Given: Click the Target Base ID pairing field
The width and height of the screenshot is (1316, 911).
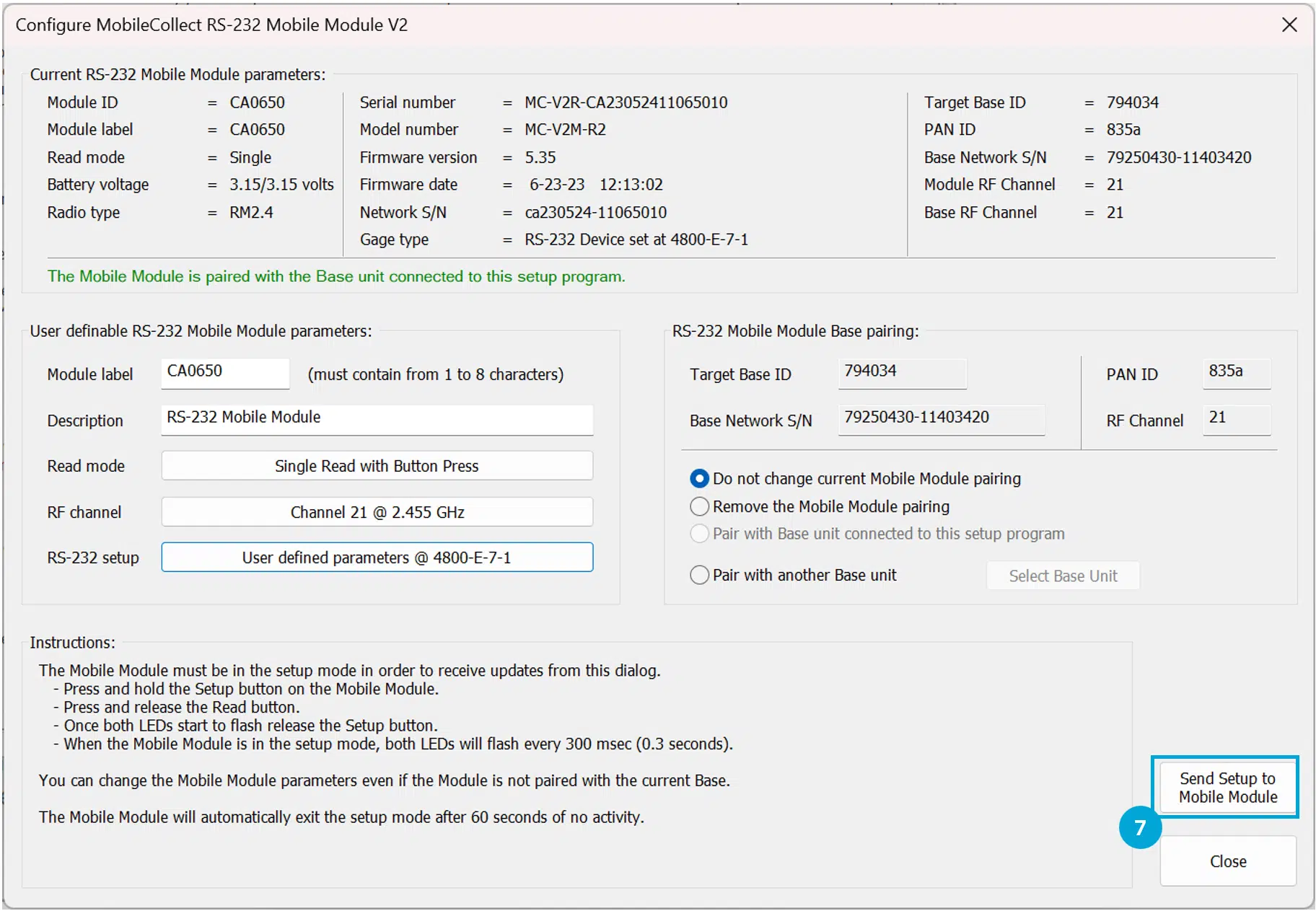Looking at the screenshot, I should (x=902, y=373).
